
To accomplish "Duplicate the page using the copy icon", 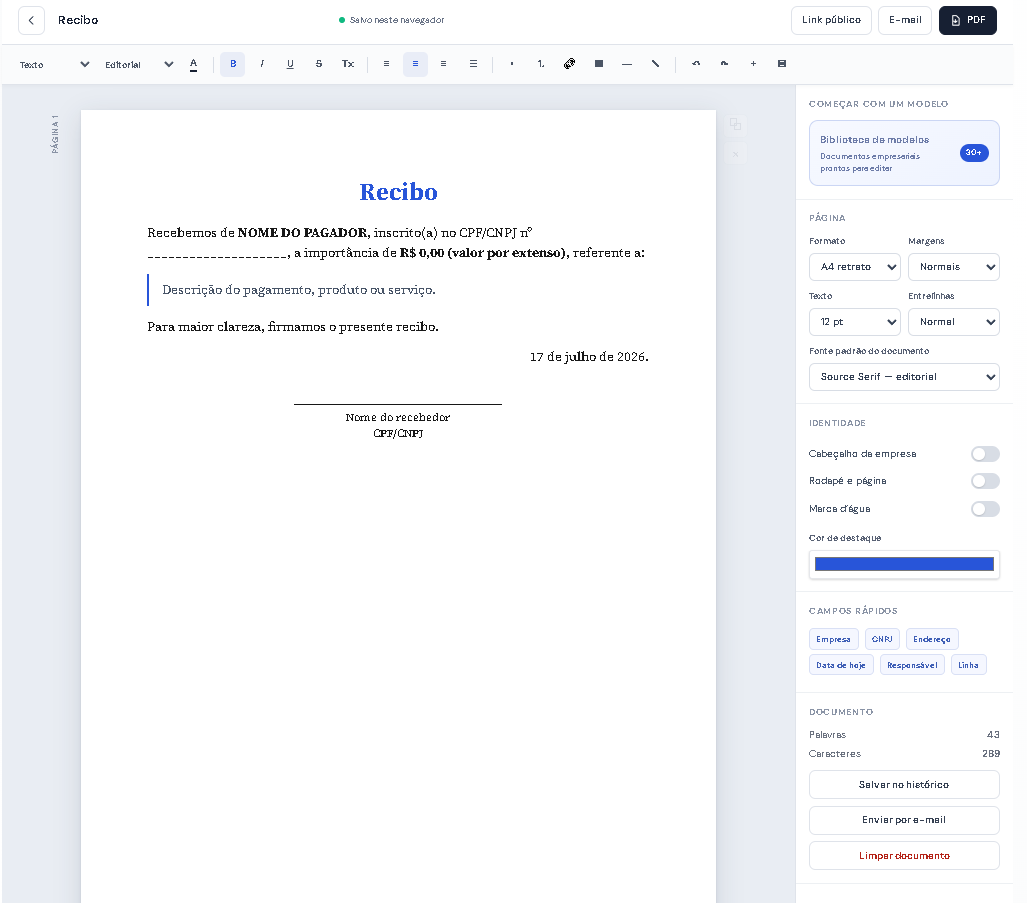I will tap(736, 124).
